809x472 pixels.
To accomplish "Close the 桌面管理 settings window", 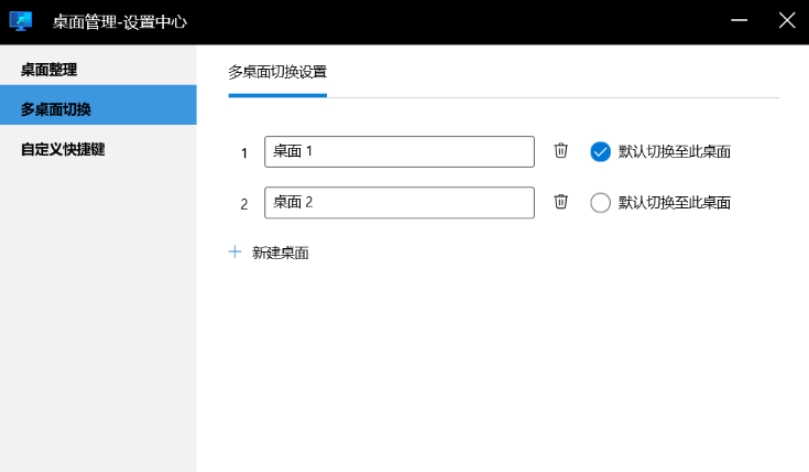I will (x=786, y=21).
